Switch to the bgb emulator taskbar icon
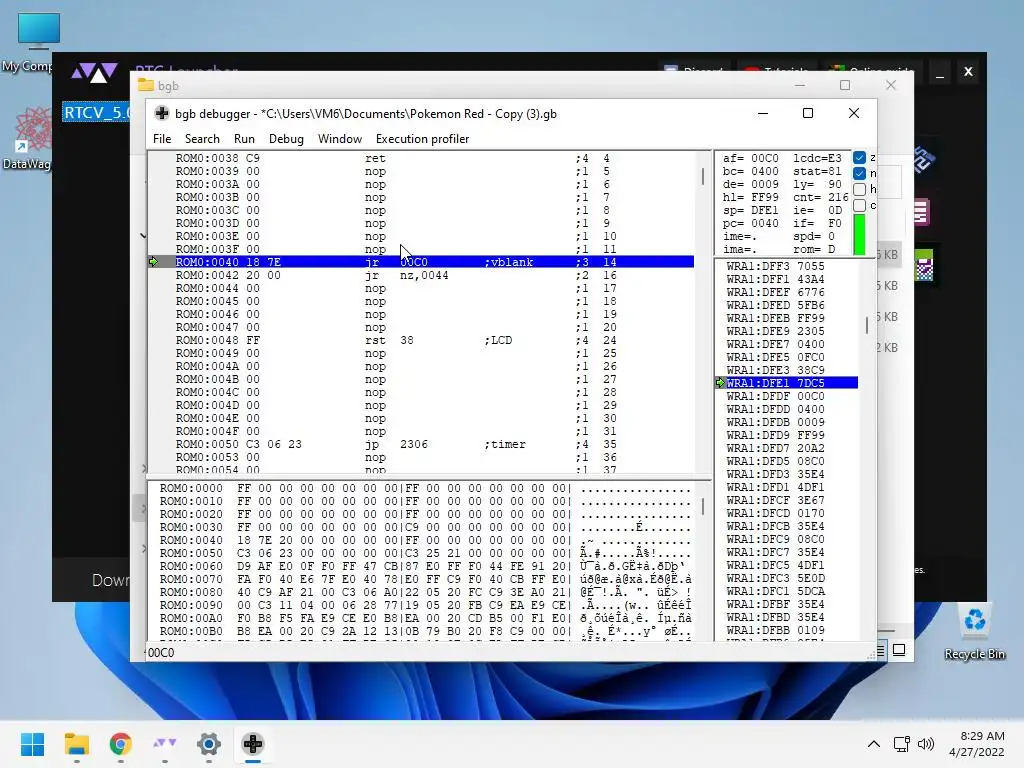The height and width of the screenshot is (768, 1024). (253, 744)
